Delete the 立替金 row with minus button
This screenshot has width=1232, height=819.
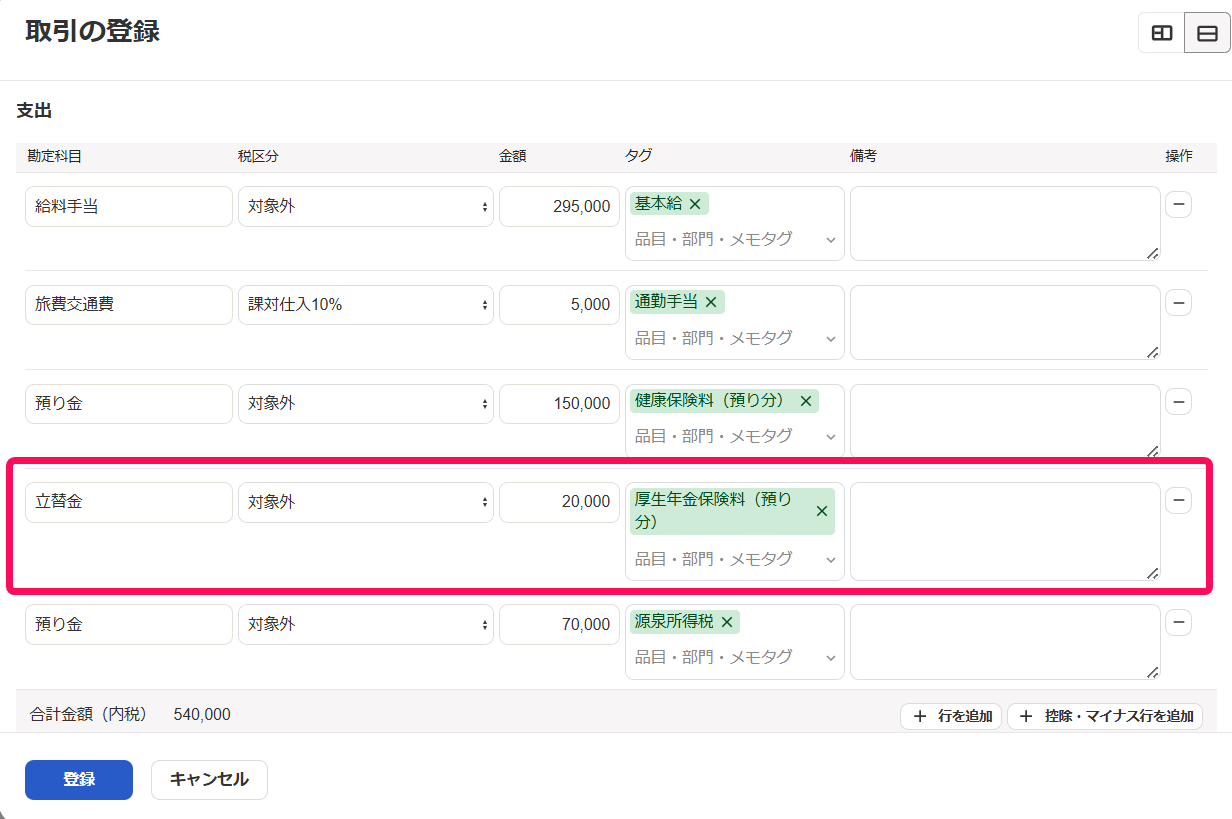click(x=1179, y=500)
